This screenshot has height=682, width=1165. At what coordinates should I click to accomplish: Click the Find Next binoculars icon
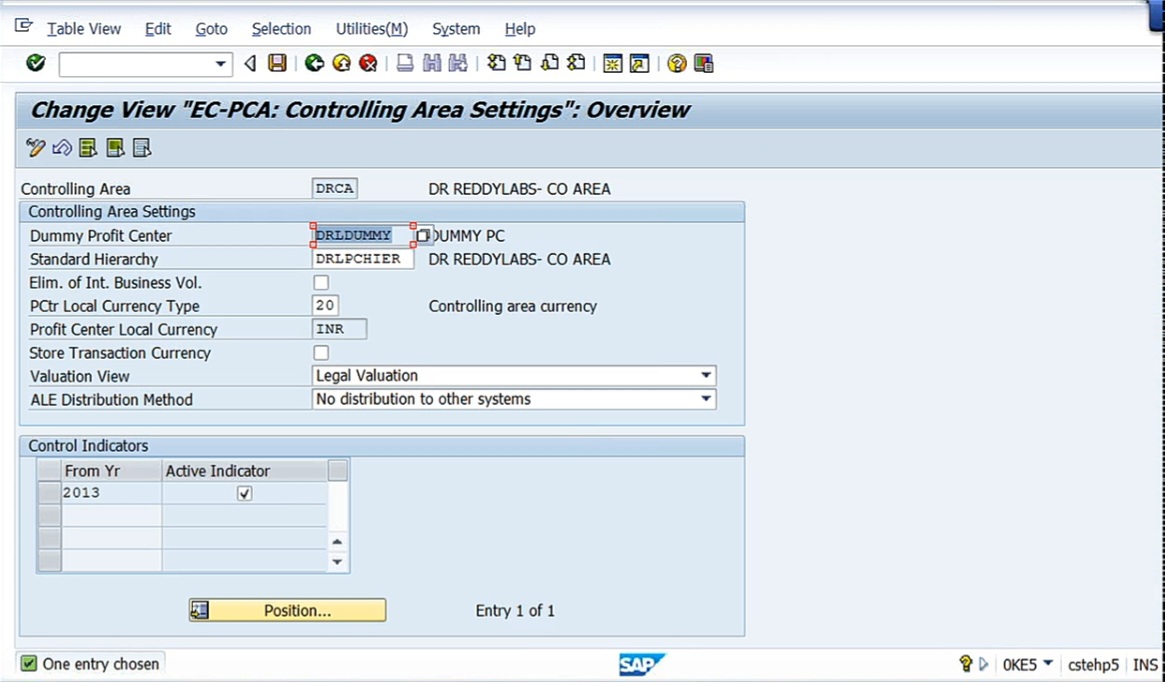tap(458, 63)
